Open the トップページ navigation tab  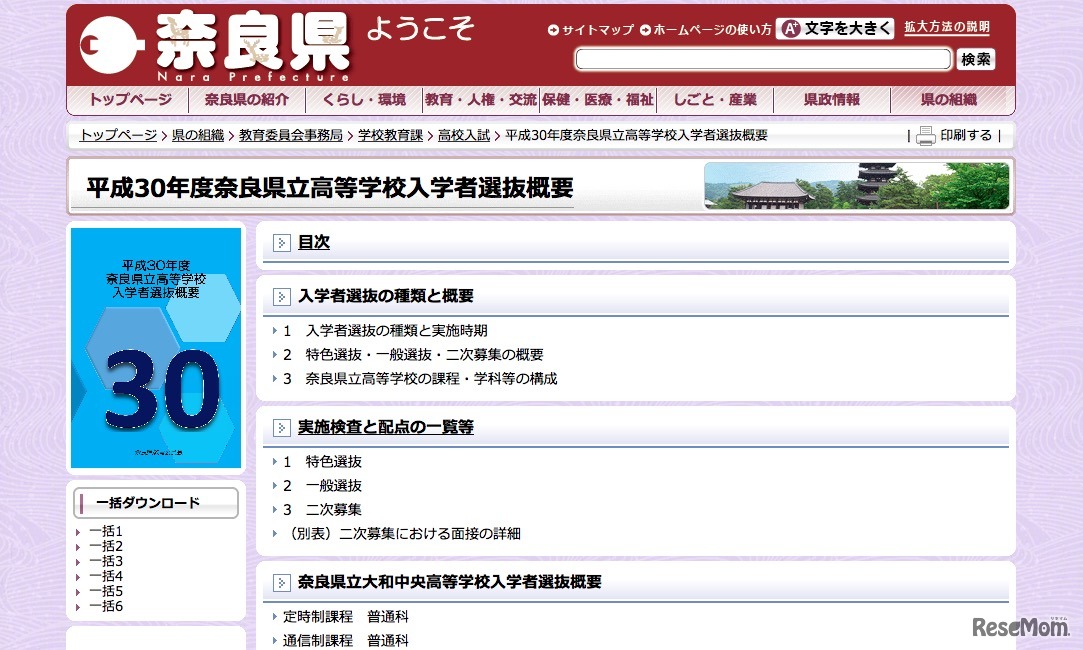(x=130, y=99)
